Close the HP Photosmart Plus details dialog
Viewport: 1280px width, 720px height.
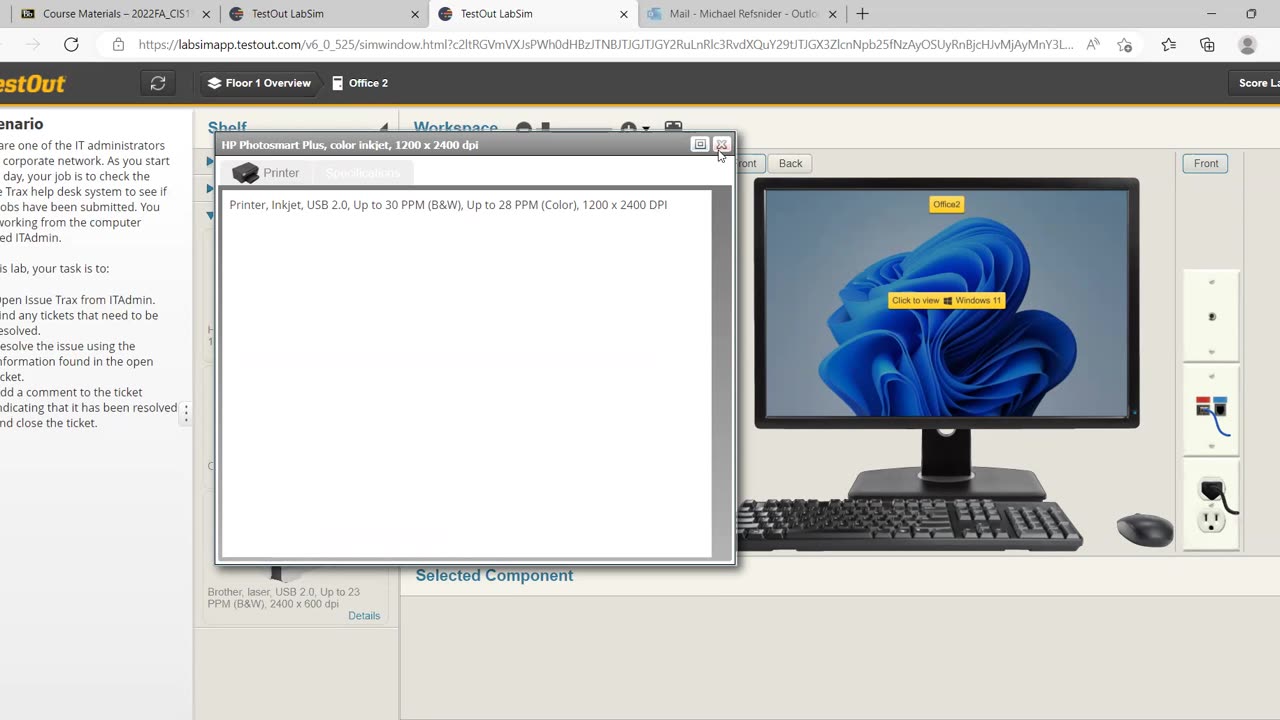pyautogui.click(x=721, y=145)
